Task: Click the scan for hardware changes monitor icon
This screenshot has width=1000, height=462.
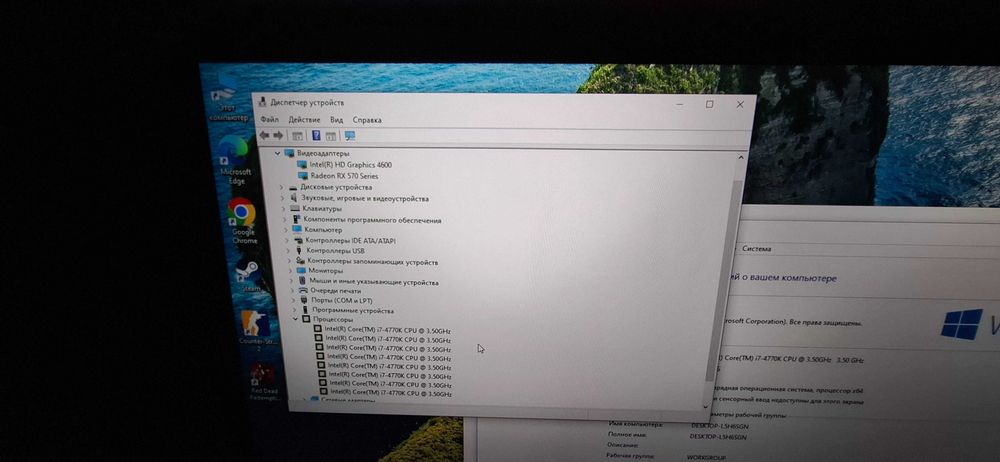Action: click(349, 136)
